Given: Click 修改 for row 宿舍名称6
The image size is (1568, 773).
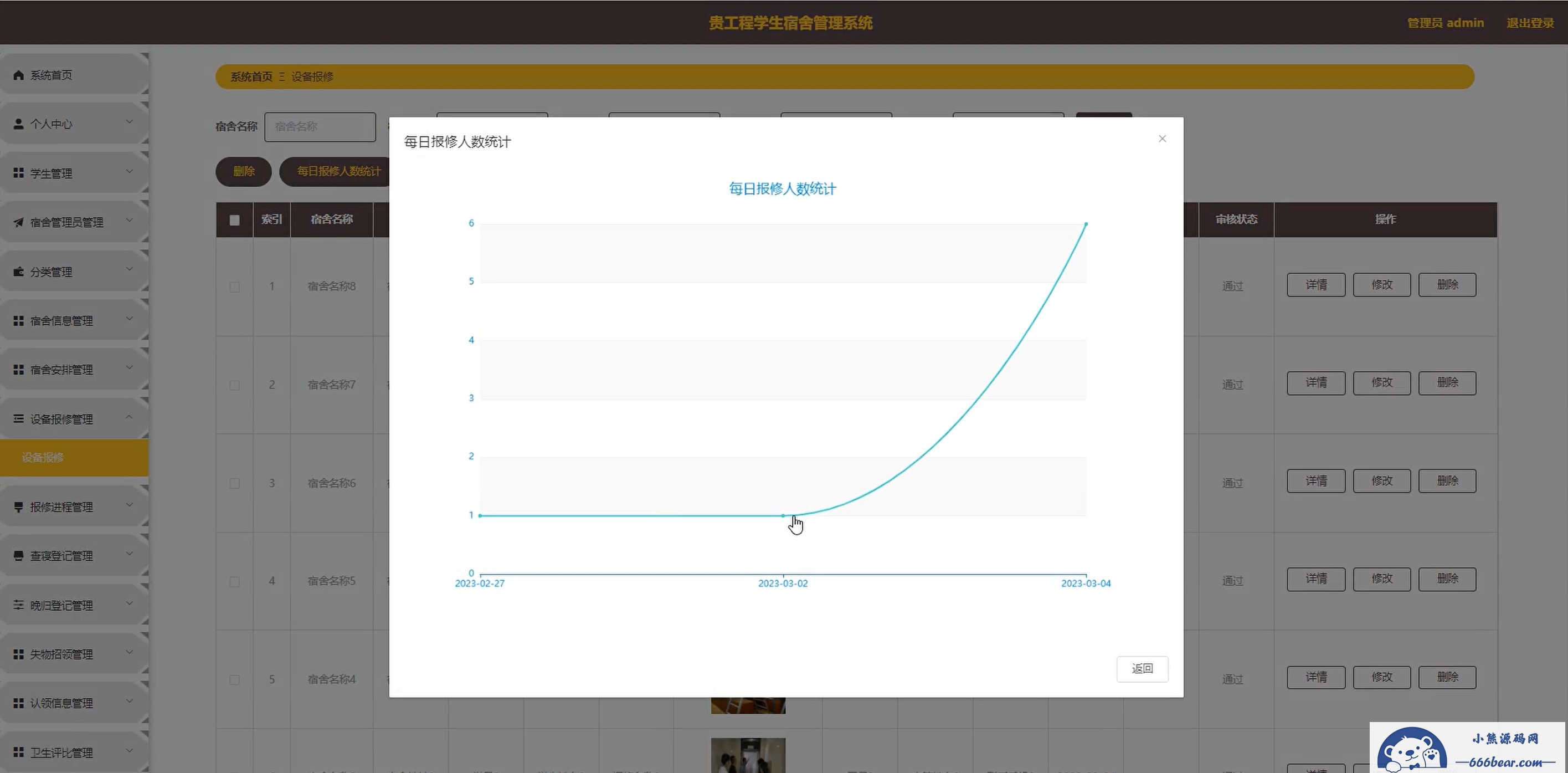Looking at the screenshot, I should click(x=1382, y=480).
